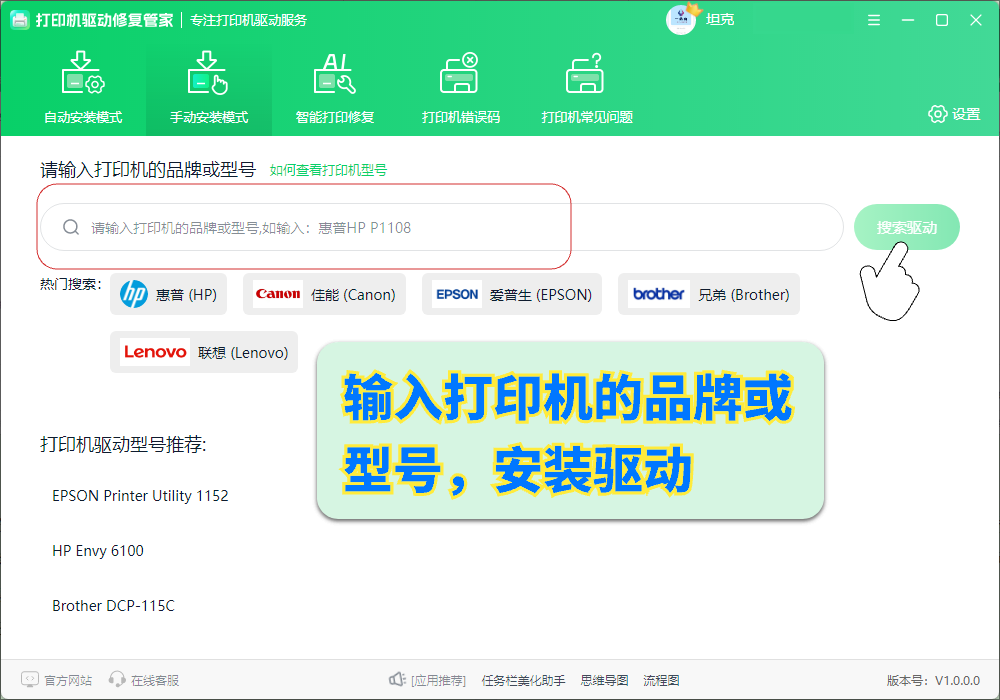Open the 任务栏美化助手 recommended app

tap(524, 680)
